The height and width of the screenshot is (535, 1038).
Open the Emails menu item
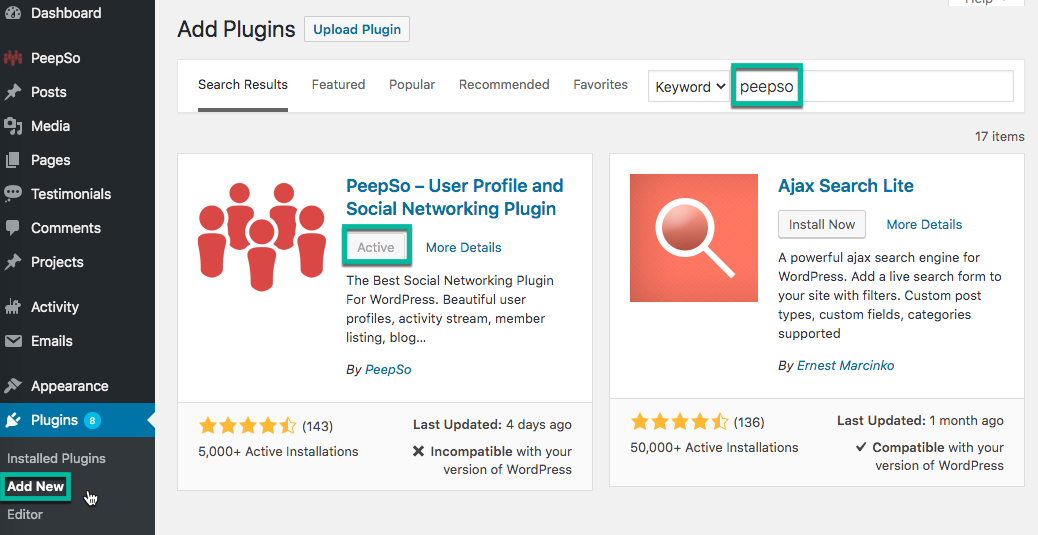[x=52, y=341]
